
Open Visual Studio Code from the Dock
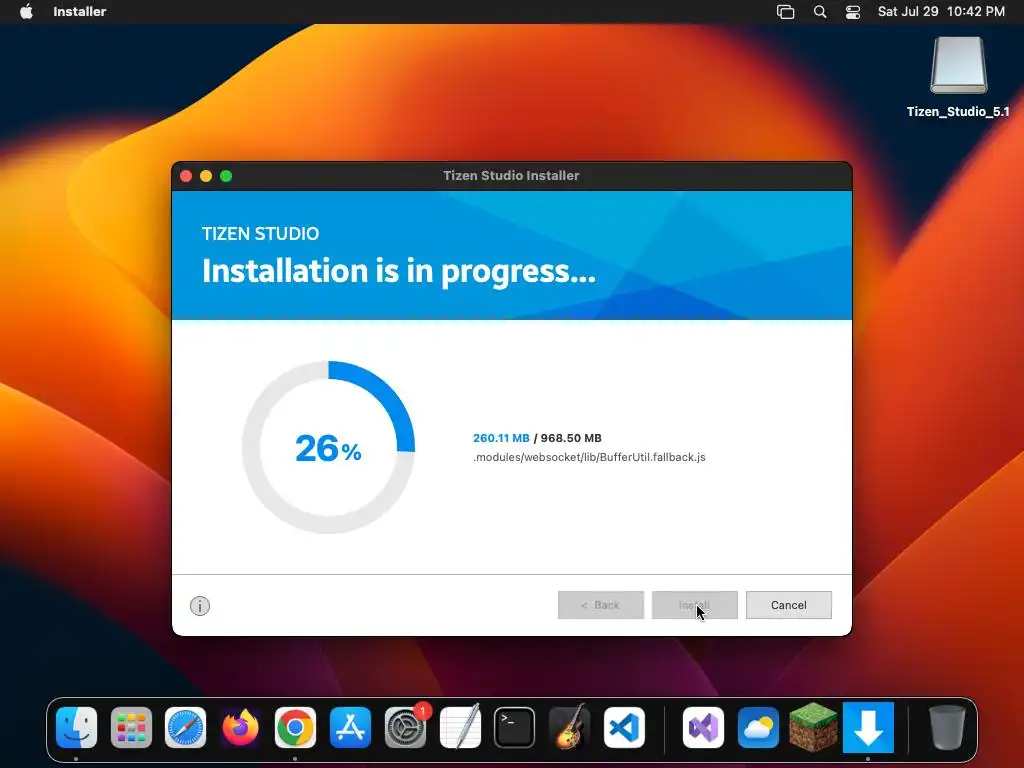pyautogui.click(x=624, y=727)
